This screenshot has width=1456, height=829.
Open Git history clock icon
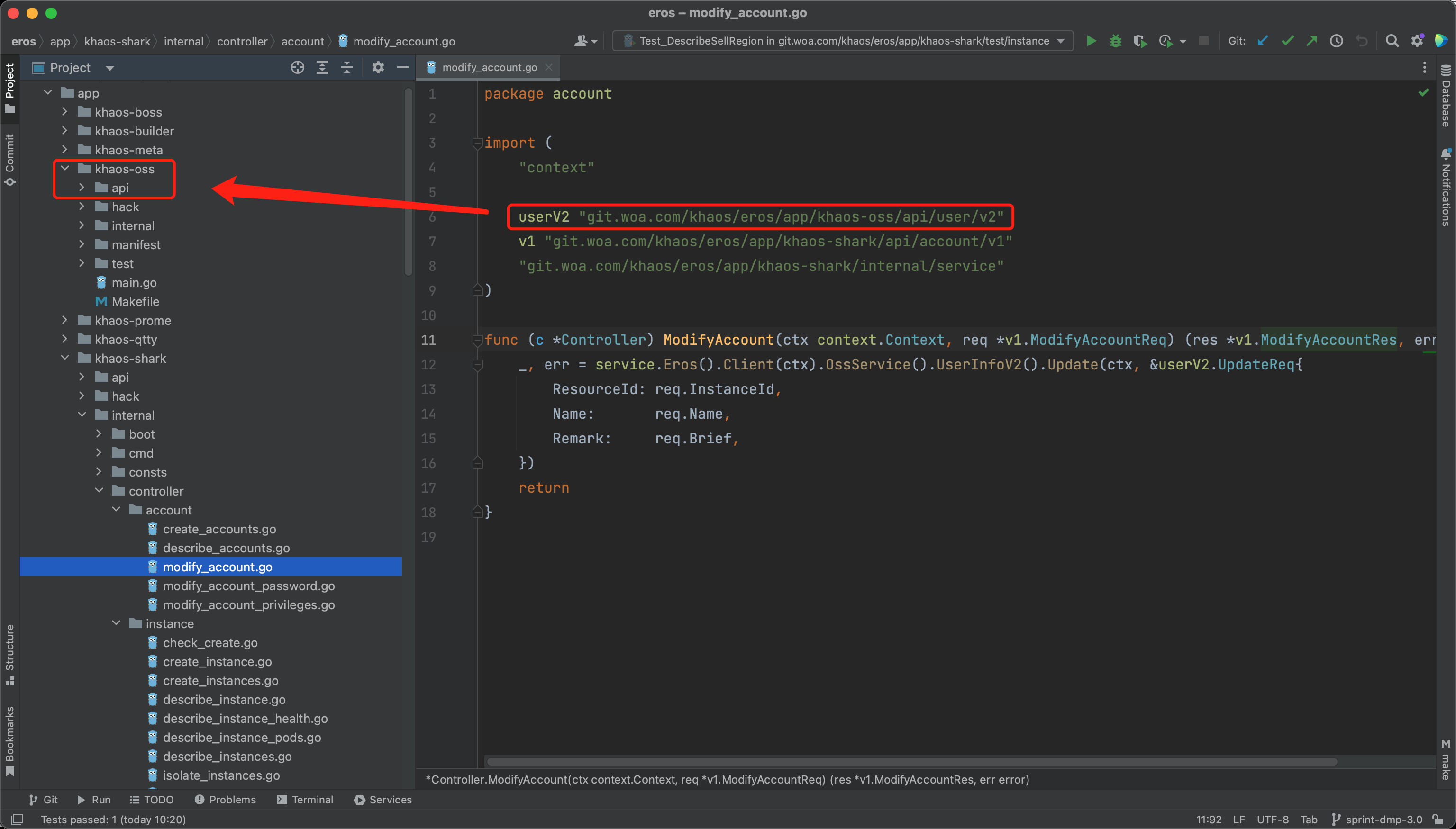[x=1337, y=41]
